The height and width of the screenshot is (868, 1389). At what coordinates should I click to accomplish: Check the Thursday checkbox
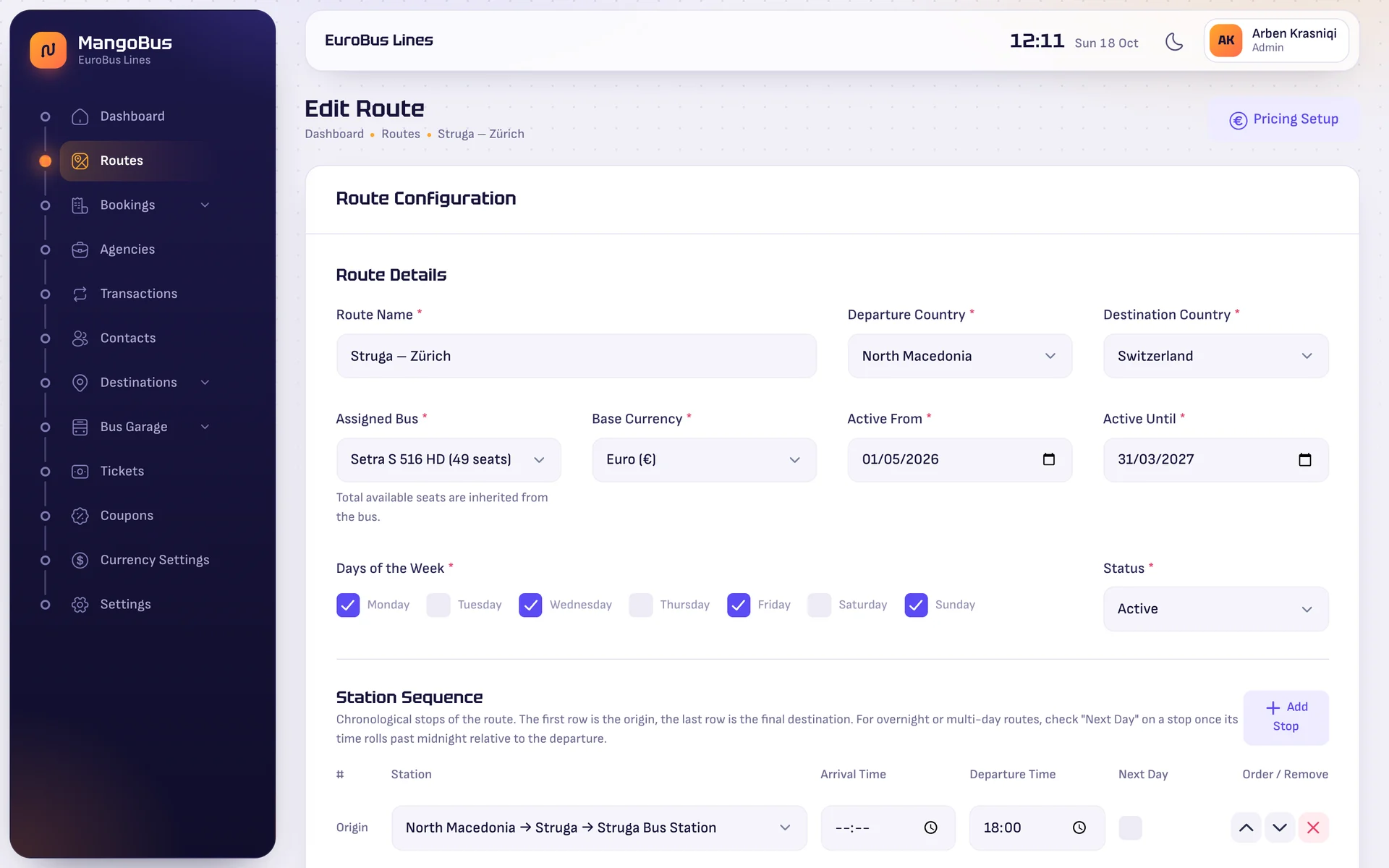641,605
